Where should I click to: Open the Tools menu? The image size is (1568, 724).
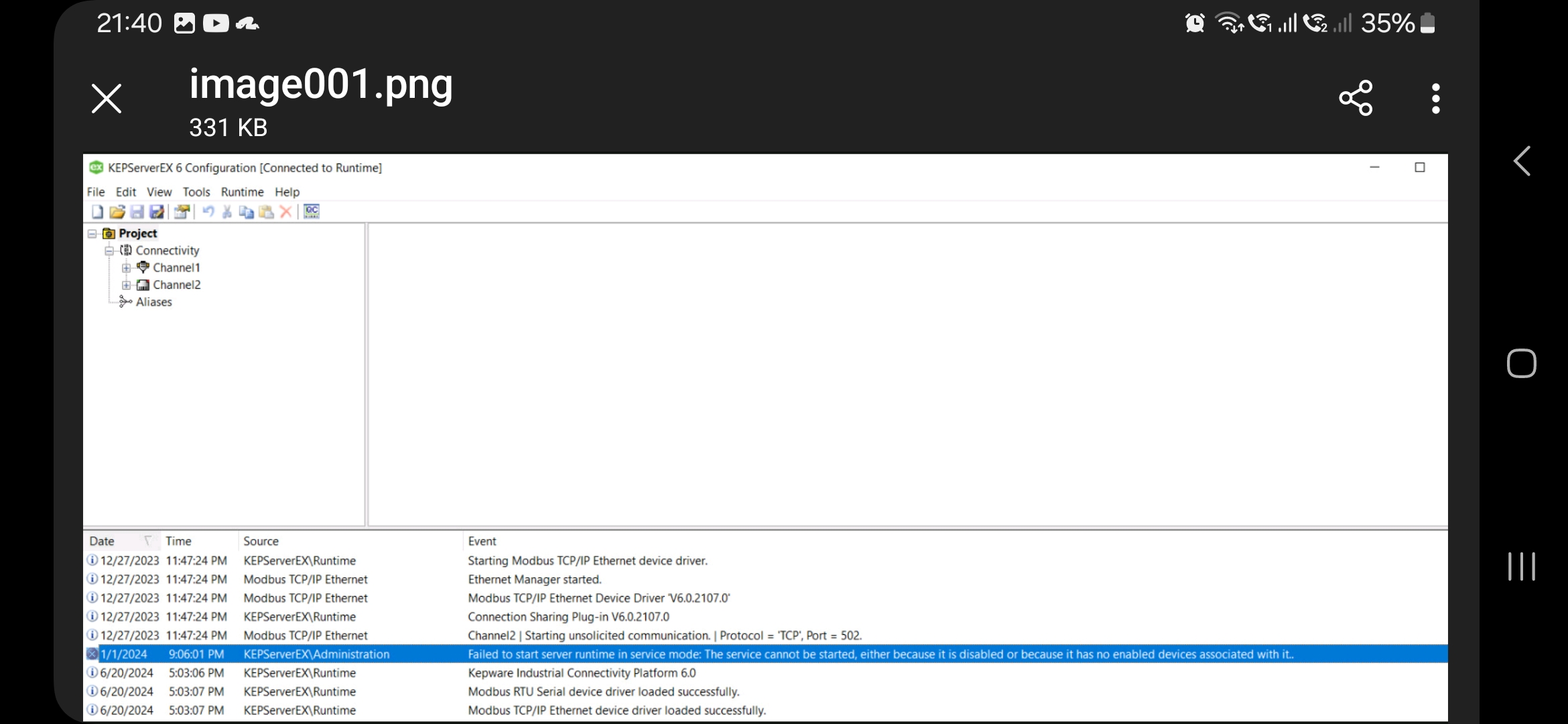tap(196, 192)
